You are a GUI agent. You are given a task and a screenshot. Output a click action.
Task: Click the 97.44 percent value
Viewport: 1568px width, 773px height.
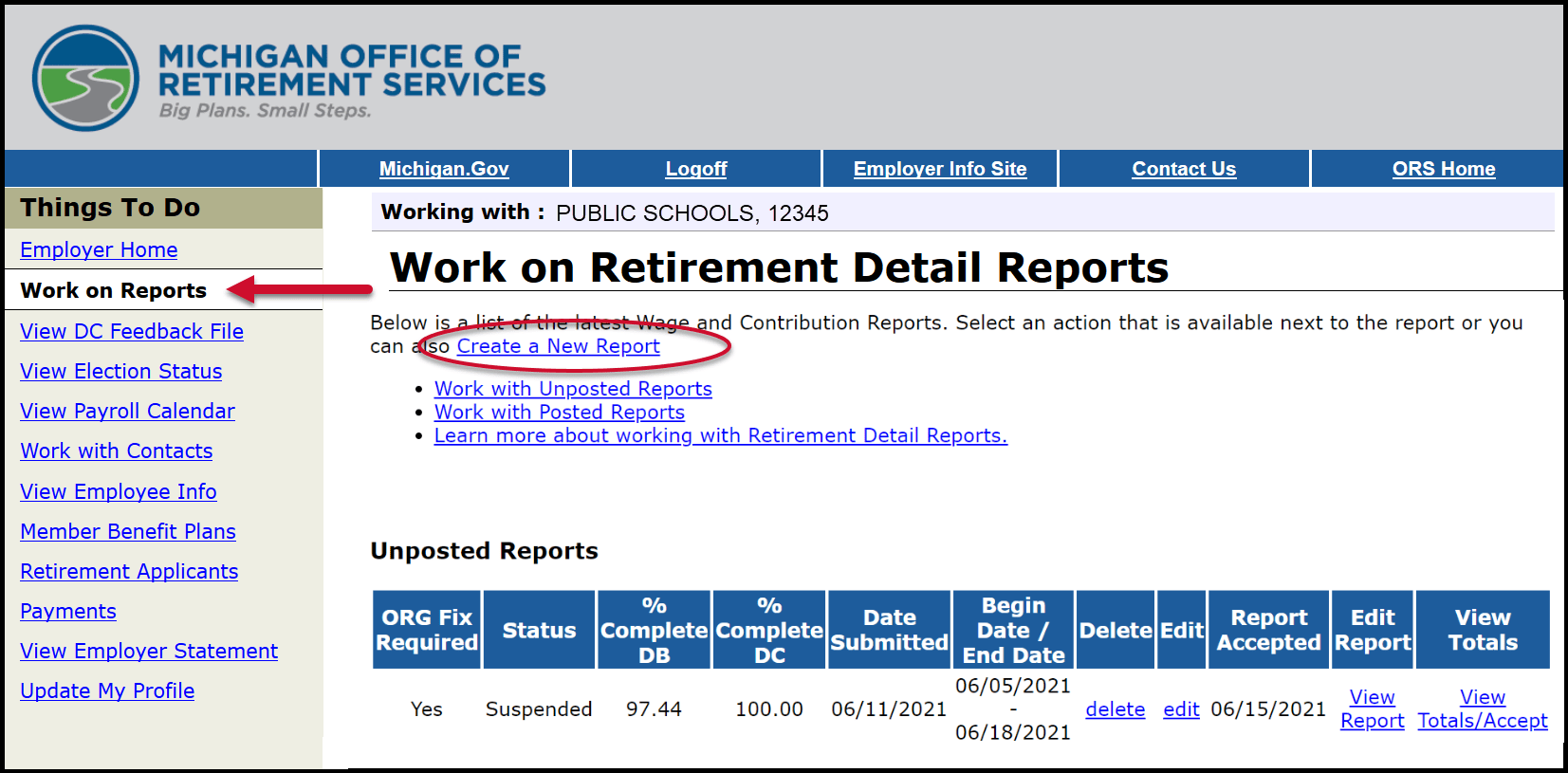click(654, 709)
